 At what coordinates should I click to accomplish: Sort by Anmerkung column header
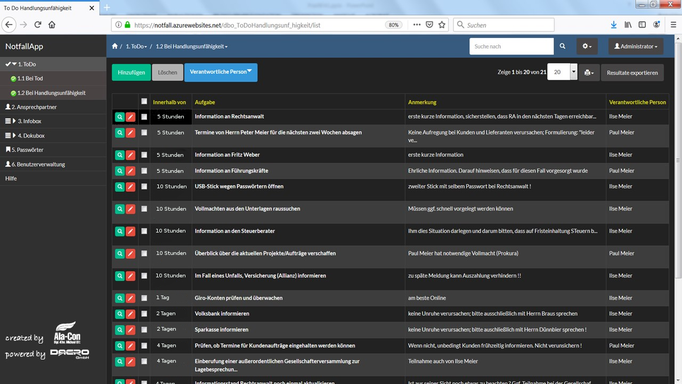click(x=422, y=102)
